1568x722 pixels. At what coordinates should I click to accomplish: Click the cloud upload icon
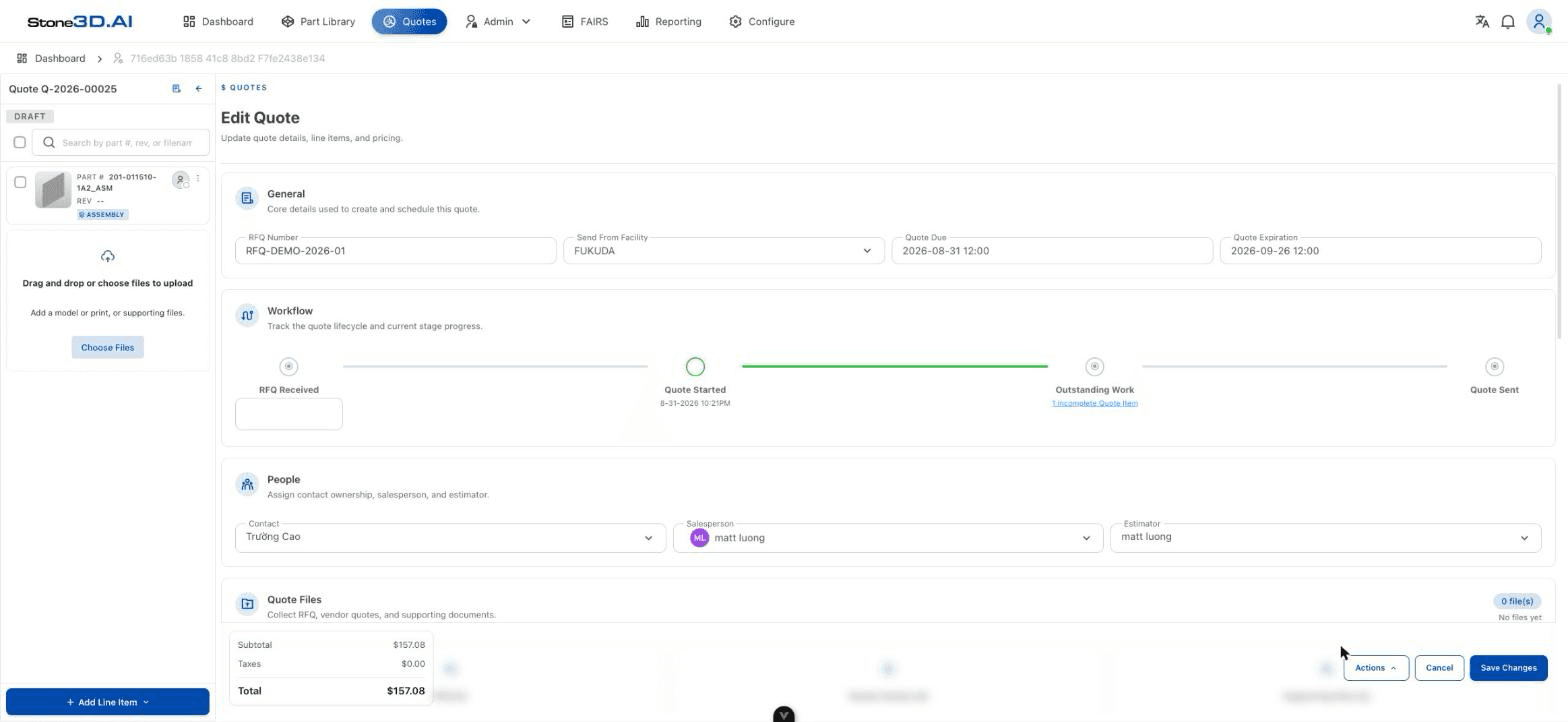point(108,256)
